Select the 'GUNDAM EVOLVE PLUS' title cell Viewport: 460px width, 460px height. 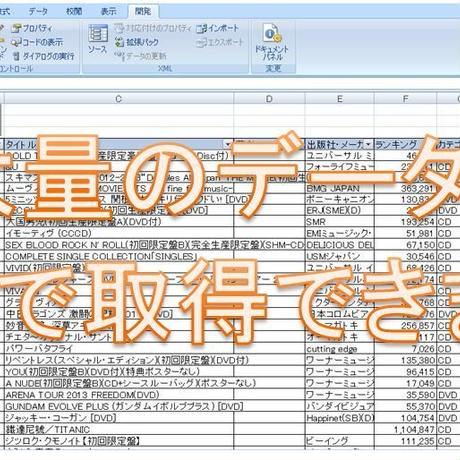pyautogui.click(x=119, y=407)
